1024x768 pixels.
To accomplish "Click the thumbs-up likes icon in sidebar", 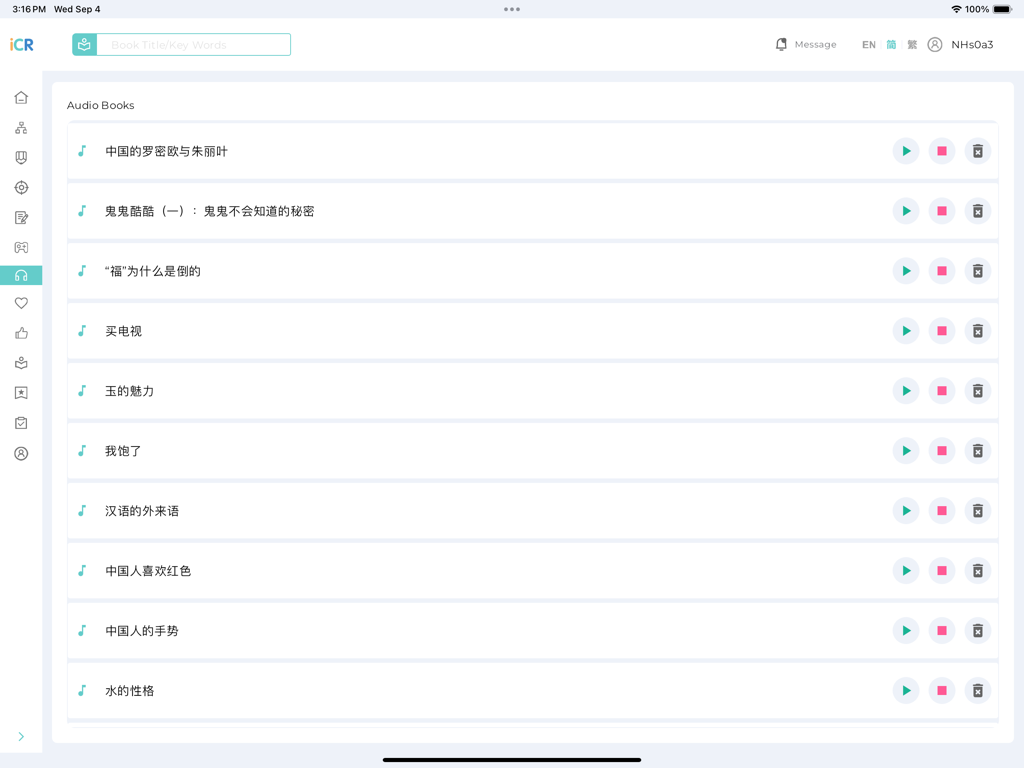I will [21, 333].
